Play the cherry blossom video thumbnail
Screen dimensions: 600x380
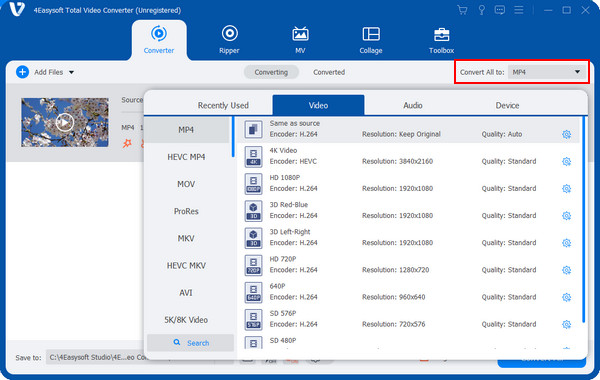click(65, 122)
